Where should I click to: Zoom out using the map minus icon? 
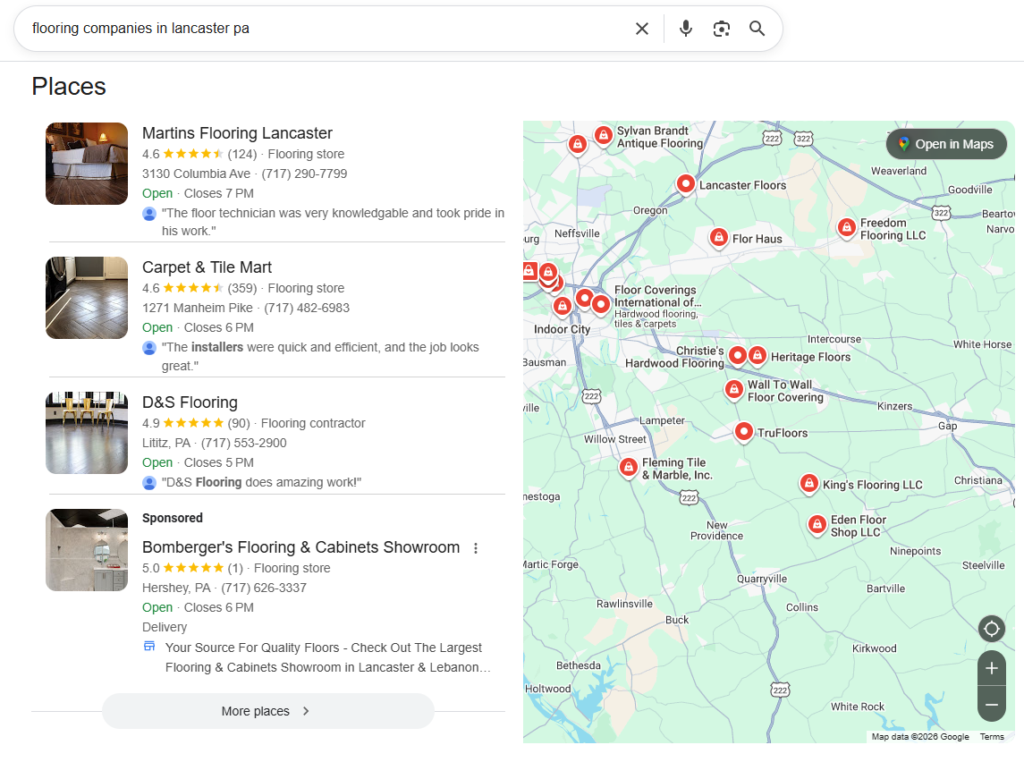tap(991, 704)
